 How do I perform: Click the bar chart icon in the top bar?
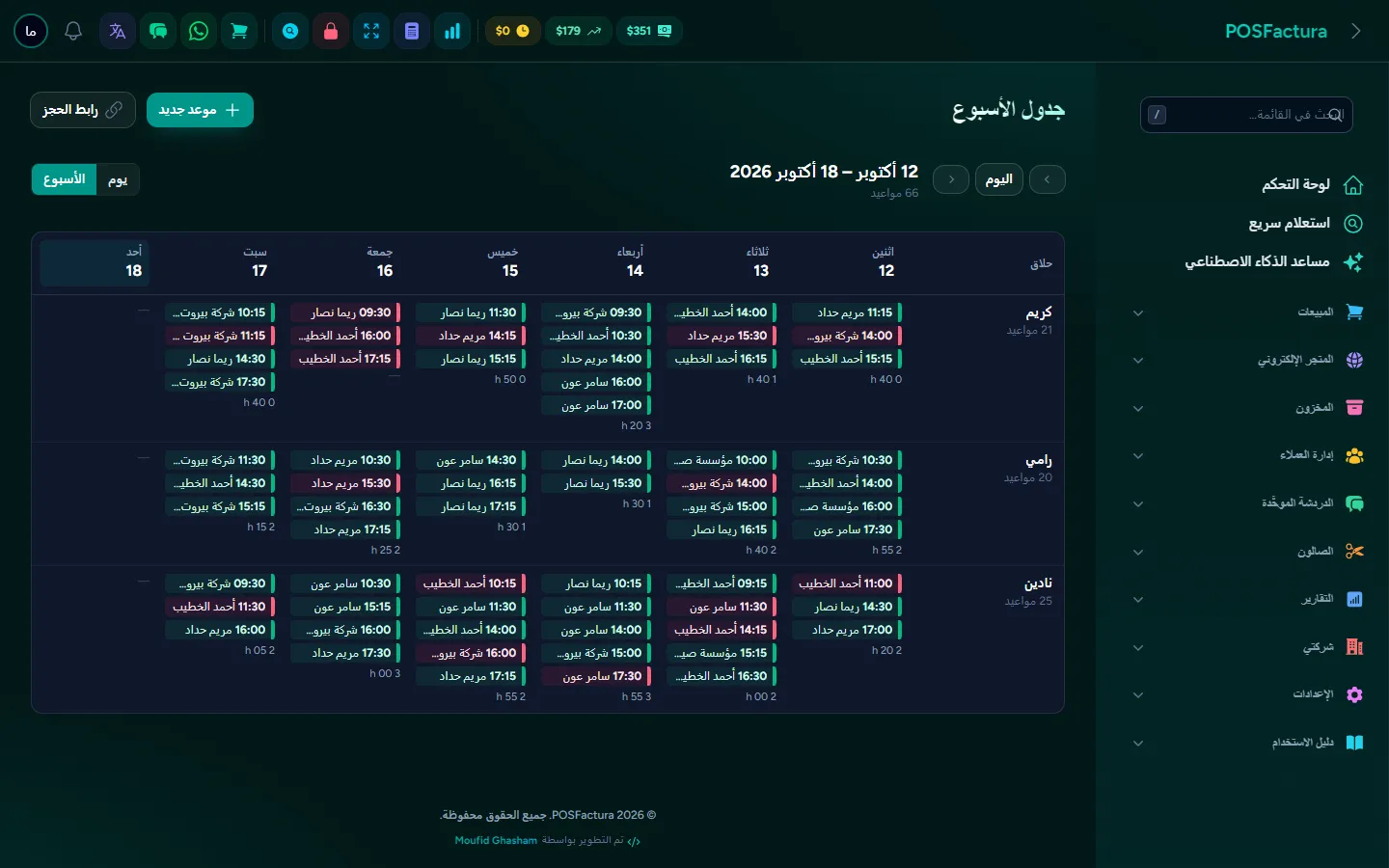(x=452, y=31)
